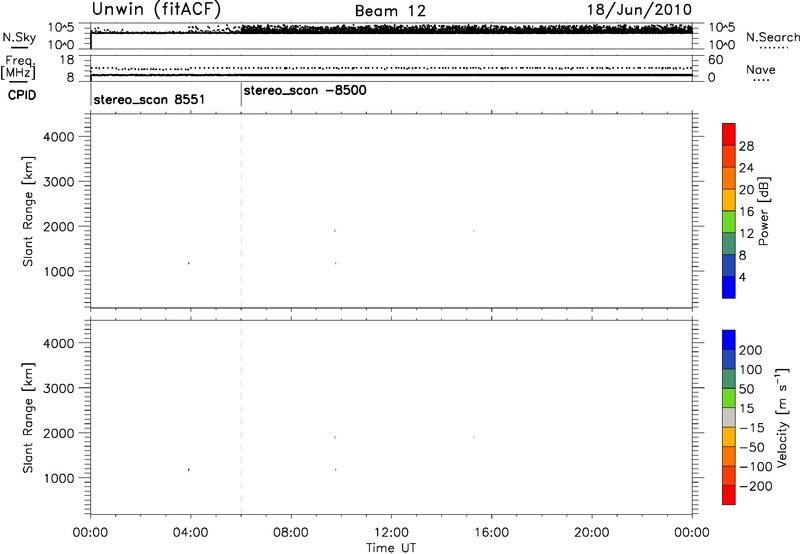The image size is (800, 554).
Task: Click the 'CPID' row label
Action: pos(22,95)
